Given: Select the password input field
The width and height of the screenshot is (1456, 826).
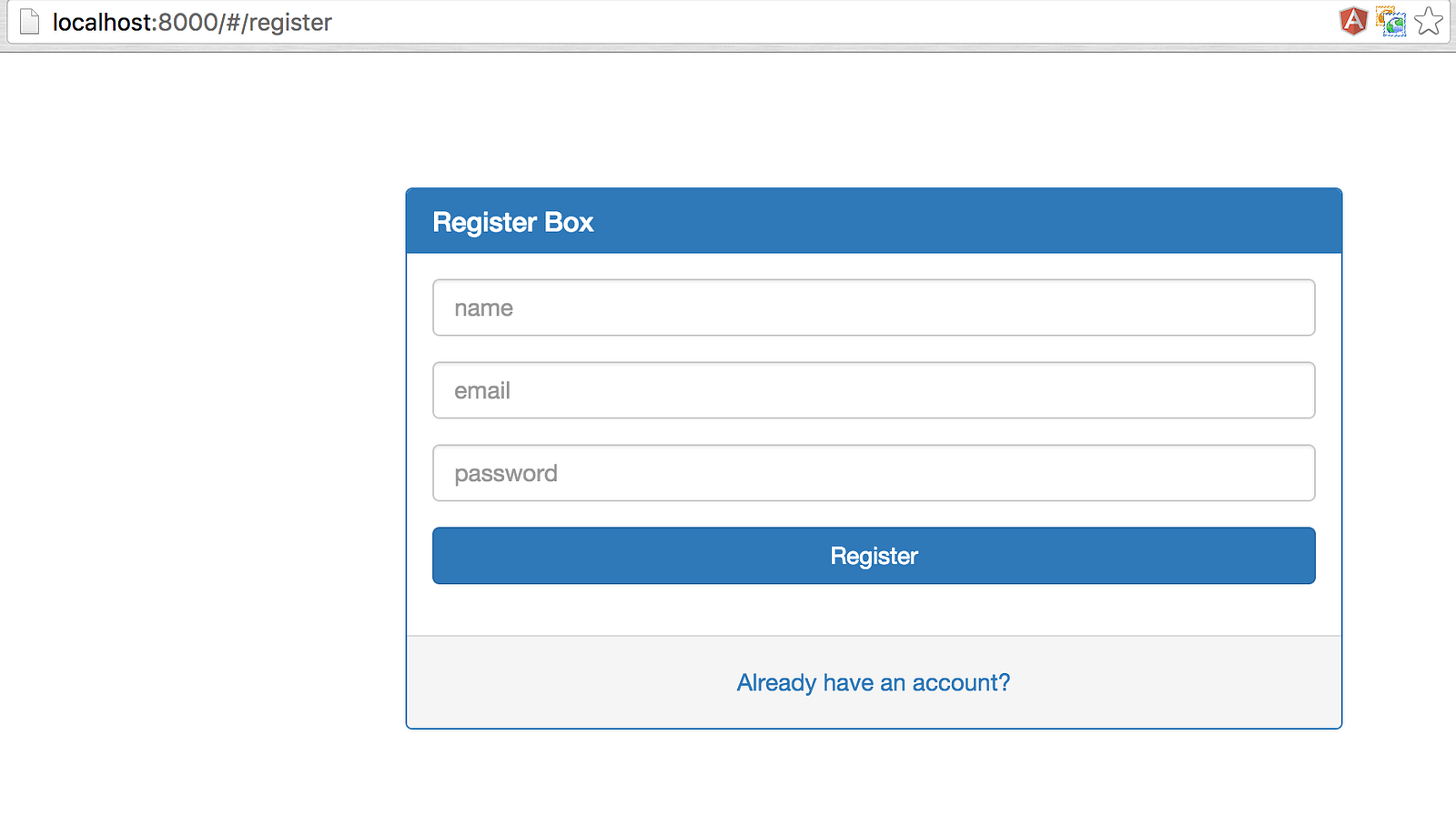Looking at the screenshot, I should [x=874, y=473].
